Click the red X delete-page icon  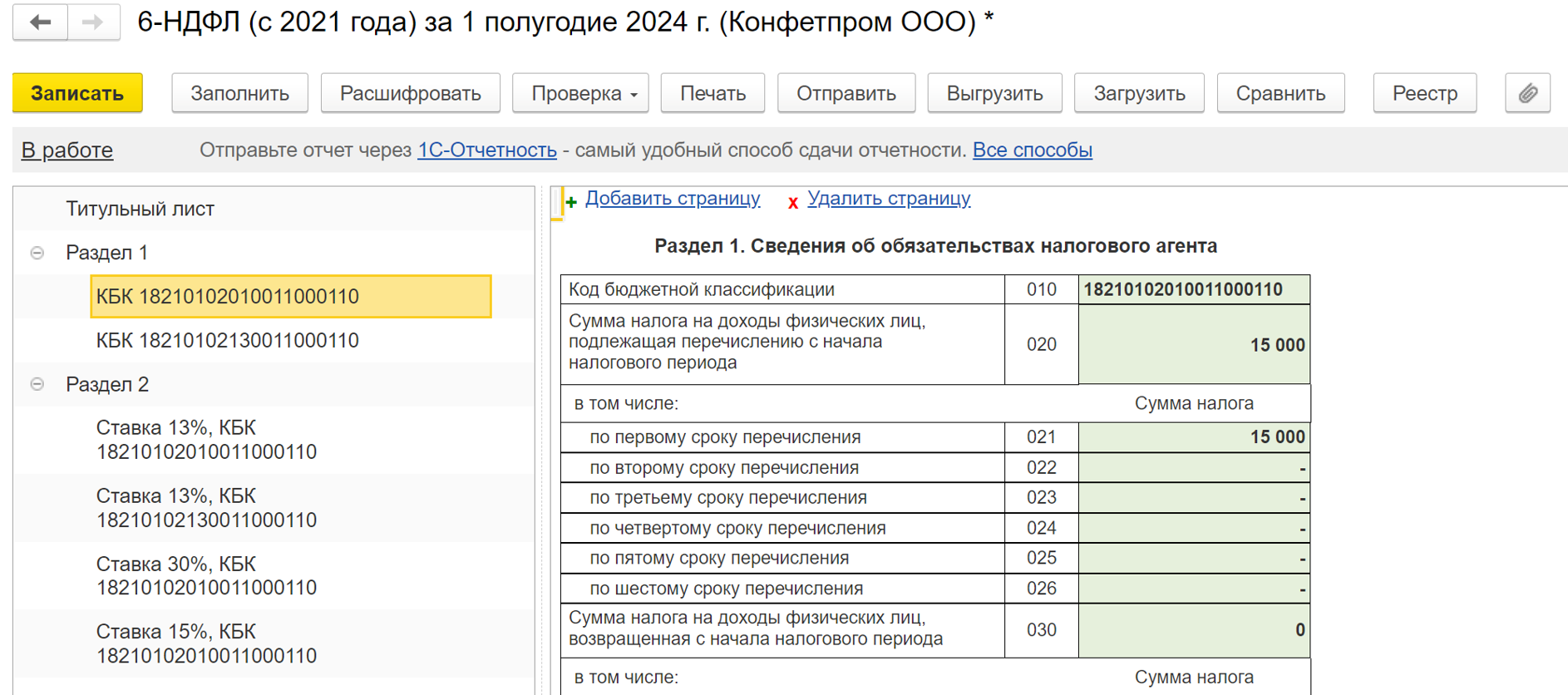793,203
